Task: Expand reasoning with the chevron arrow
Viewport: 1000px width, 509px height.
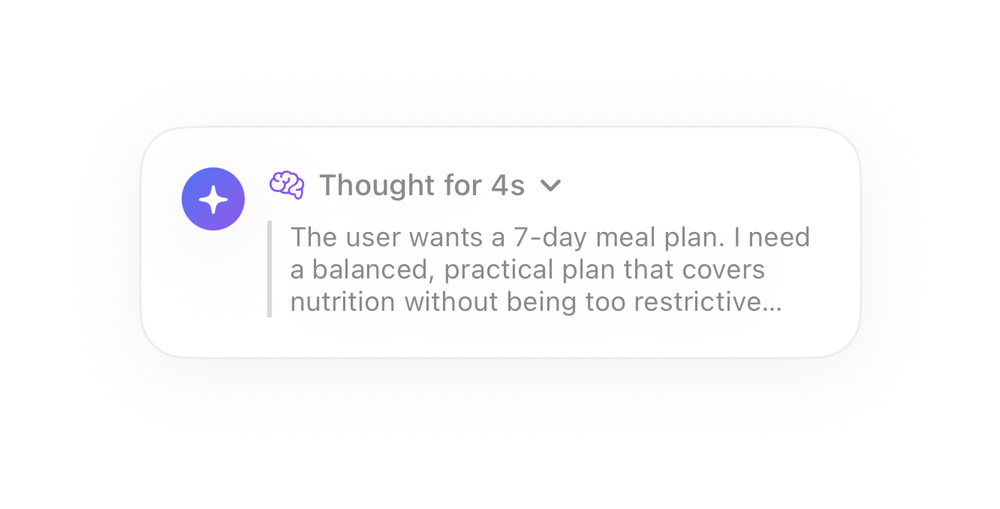Action: 550,186
